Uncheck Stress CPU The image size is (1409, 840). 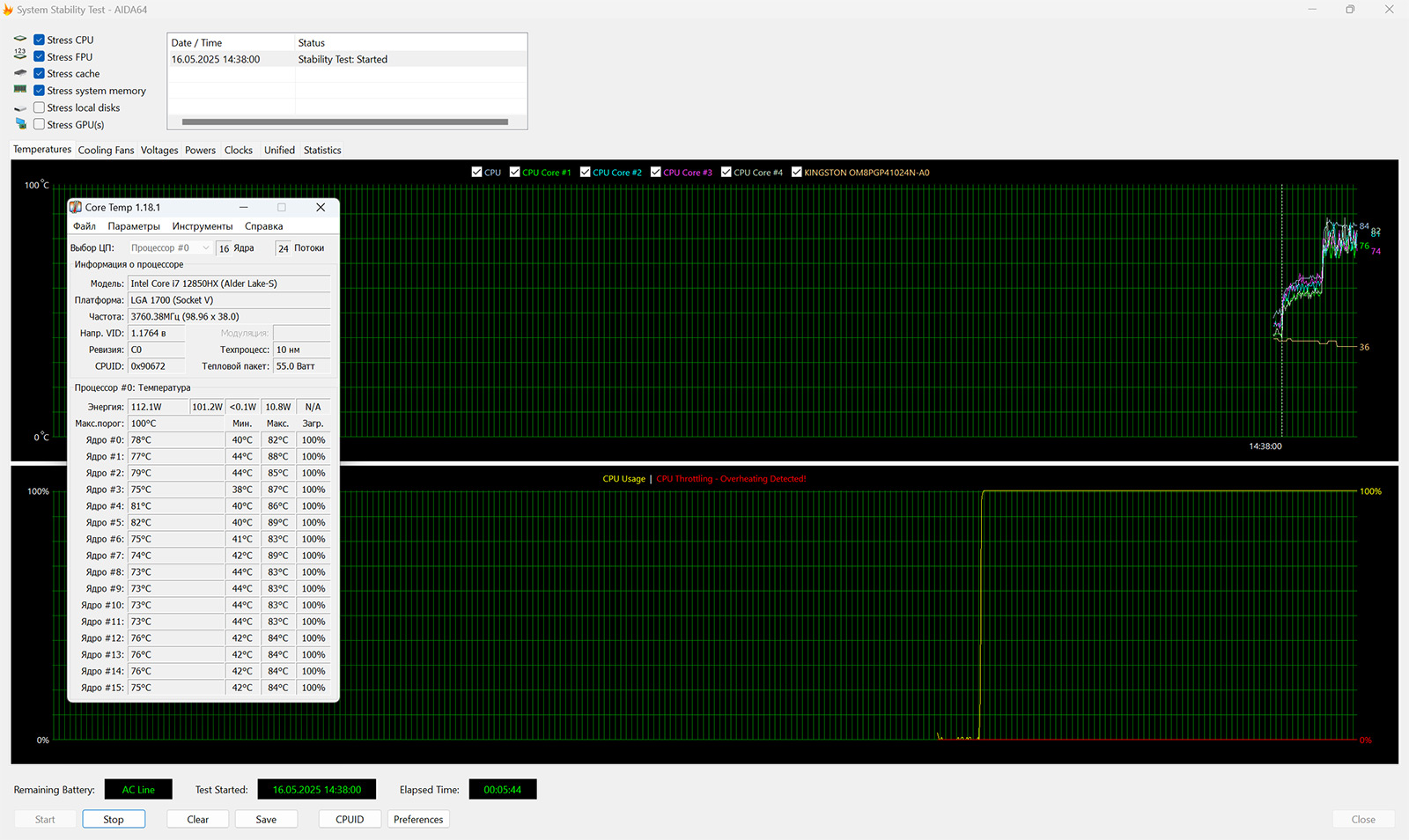point(39,40)
